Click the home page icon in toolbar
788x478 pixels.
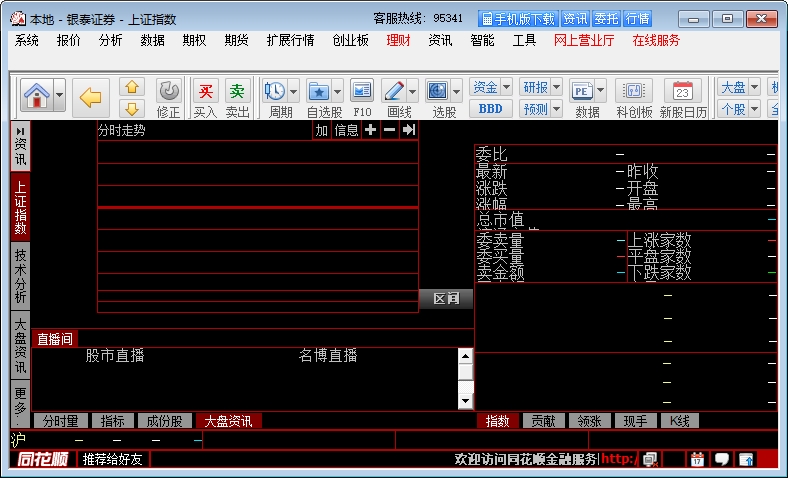36,96
